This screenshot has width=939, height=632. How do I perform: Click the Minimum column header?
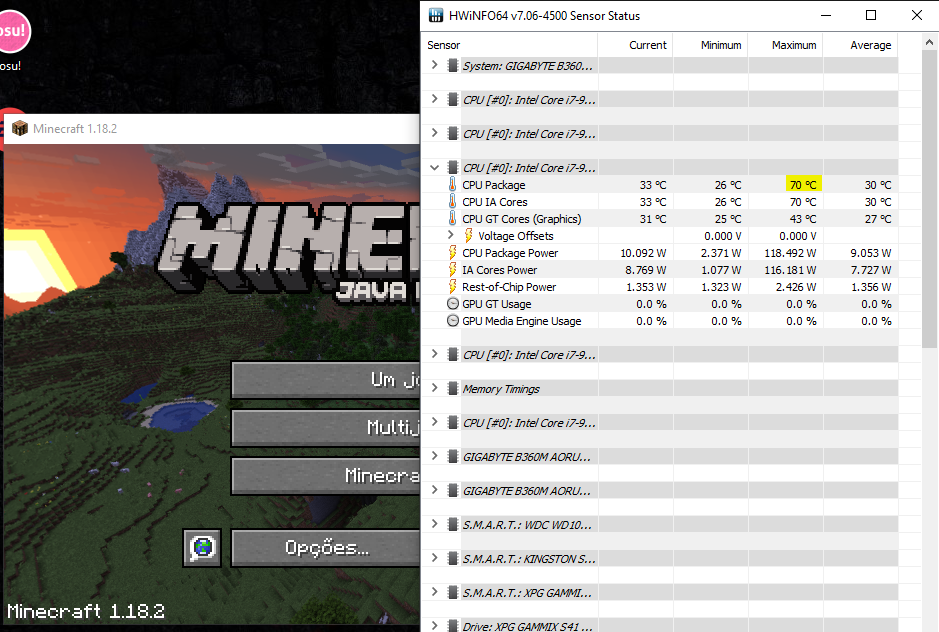[710, 45]
